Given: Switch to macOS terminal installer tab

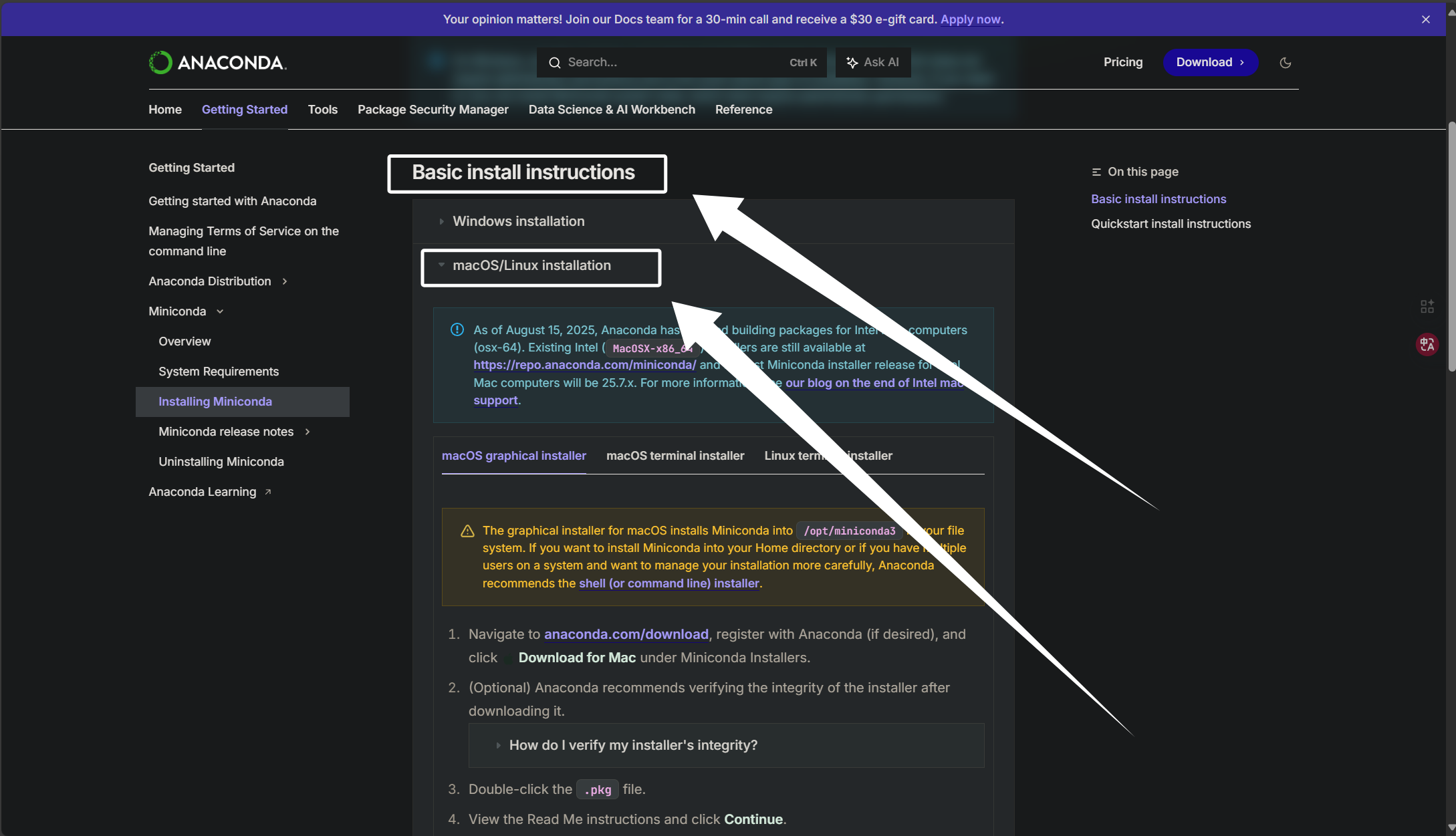Looking at the screenshot, I should 675,456.
